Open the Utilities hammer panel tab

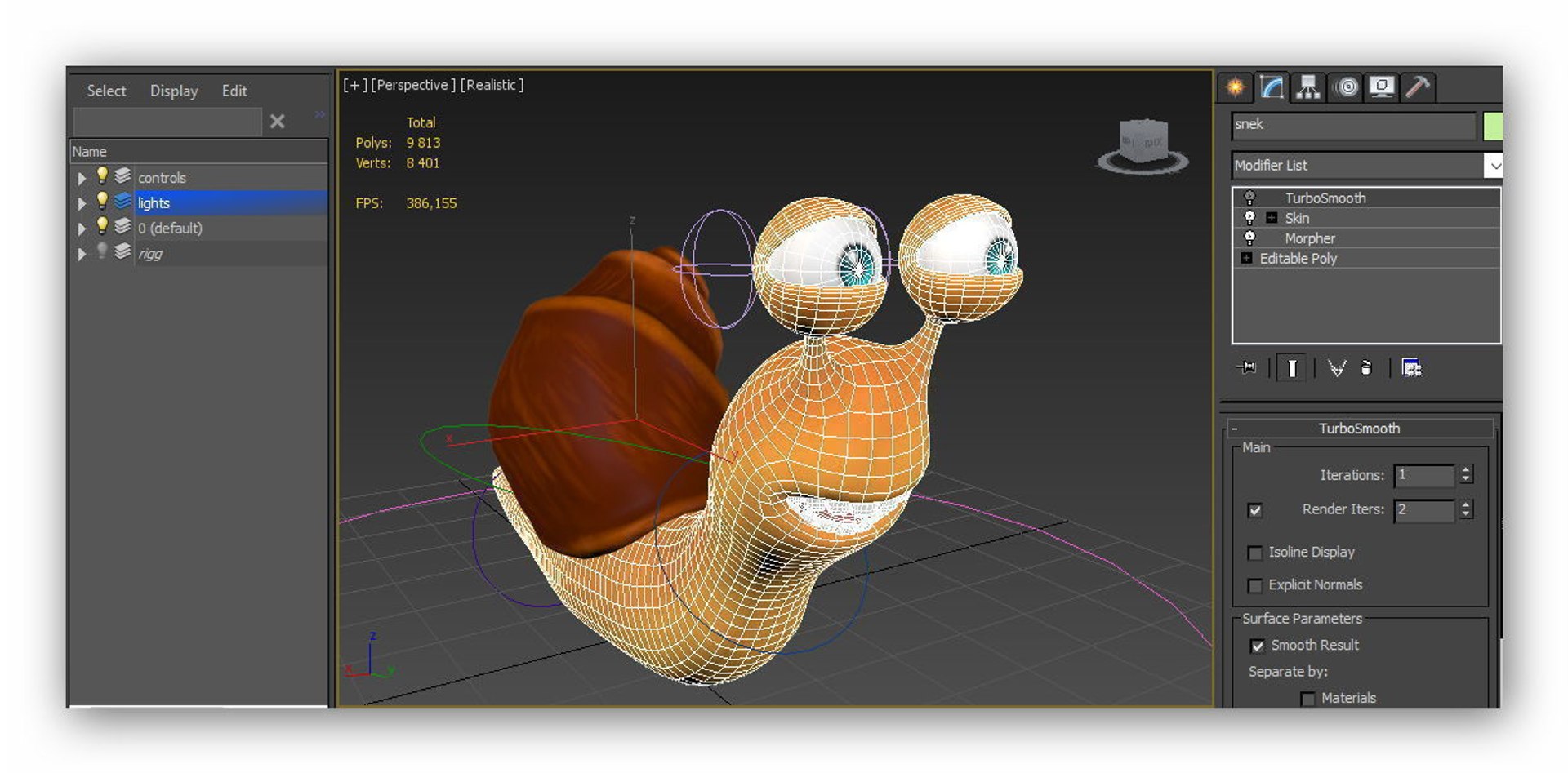pyautogui.click(x=1418, y=87)
